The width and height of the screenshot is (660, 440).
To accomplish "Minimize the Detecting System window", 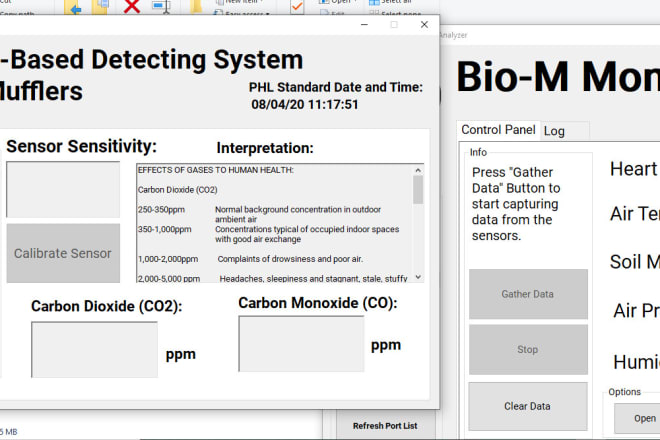I will click(365, 25).
